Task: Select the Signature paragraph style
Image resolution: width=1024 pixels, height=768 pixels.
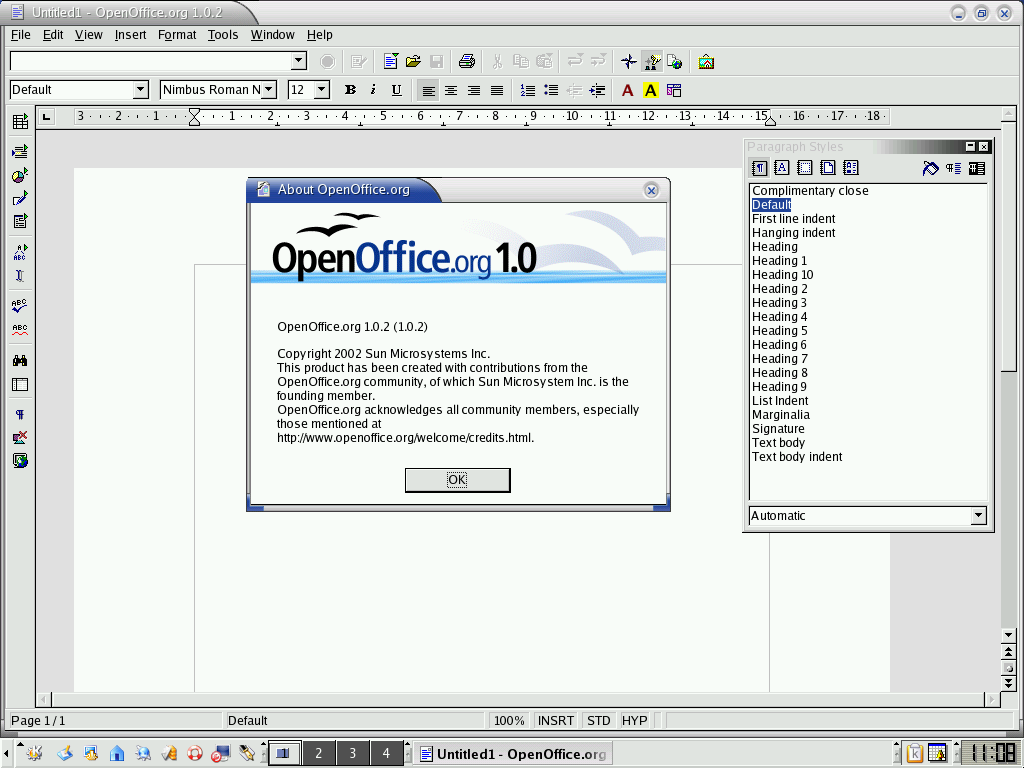Action: [778, 428]
